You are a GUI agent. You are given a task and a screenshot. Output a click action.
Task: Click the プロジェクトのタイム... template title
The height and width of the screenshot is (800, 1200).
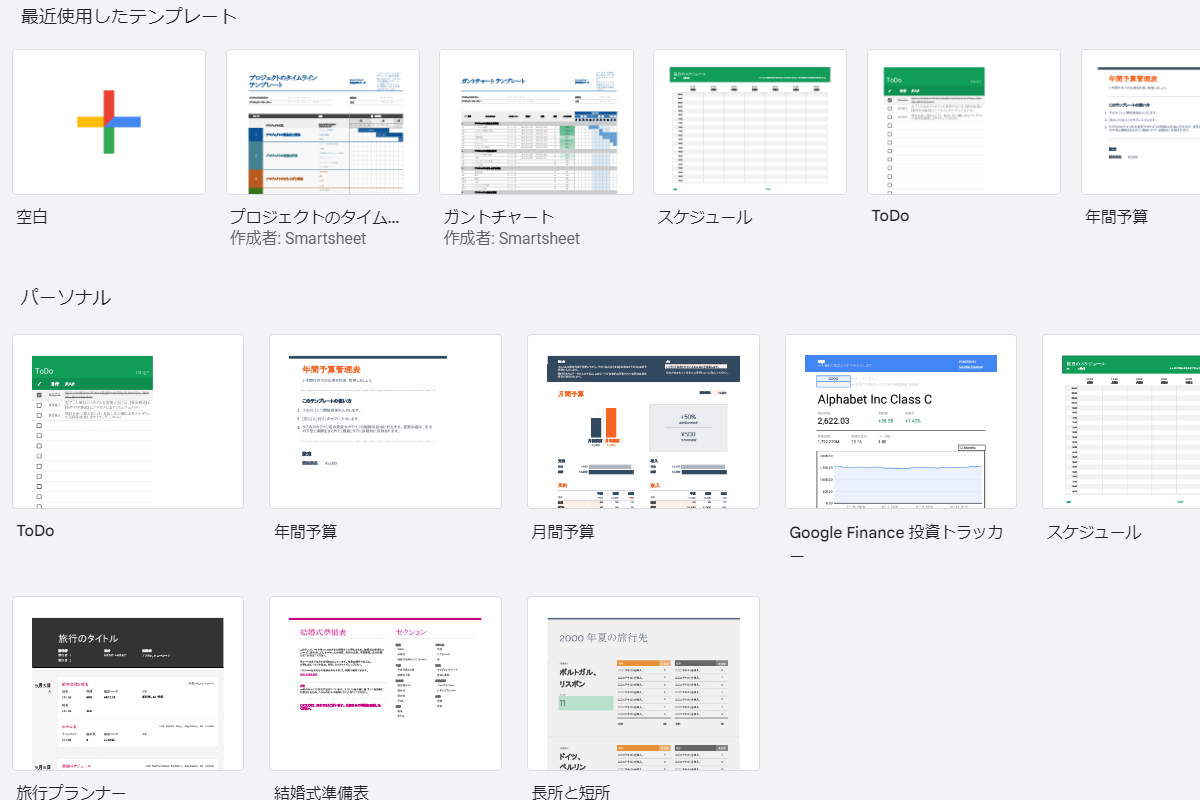pos(315,217)
